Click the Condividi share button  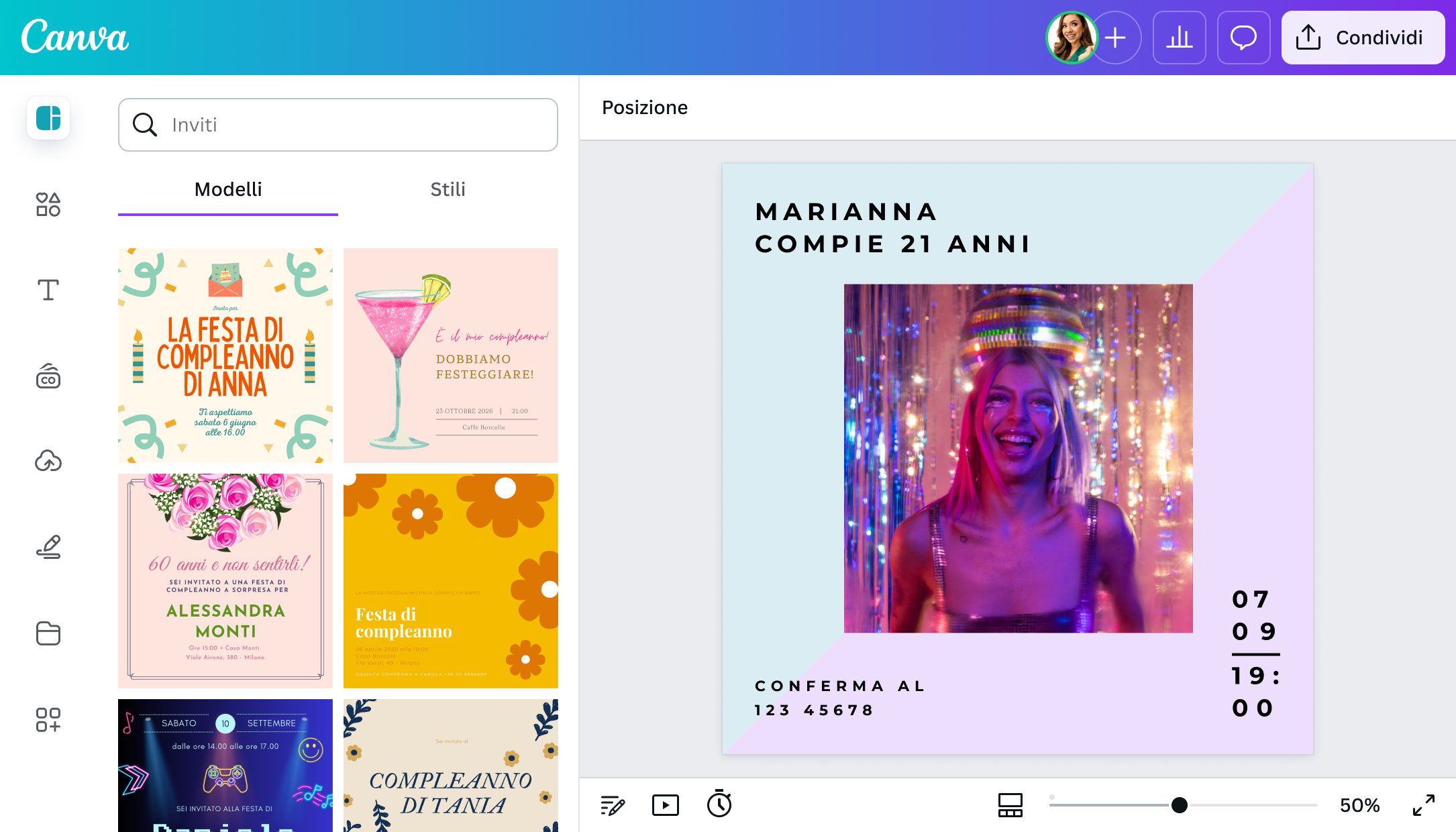1363,38
